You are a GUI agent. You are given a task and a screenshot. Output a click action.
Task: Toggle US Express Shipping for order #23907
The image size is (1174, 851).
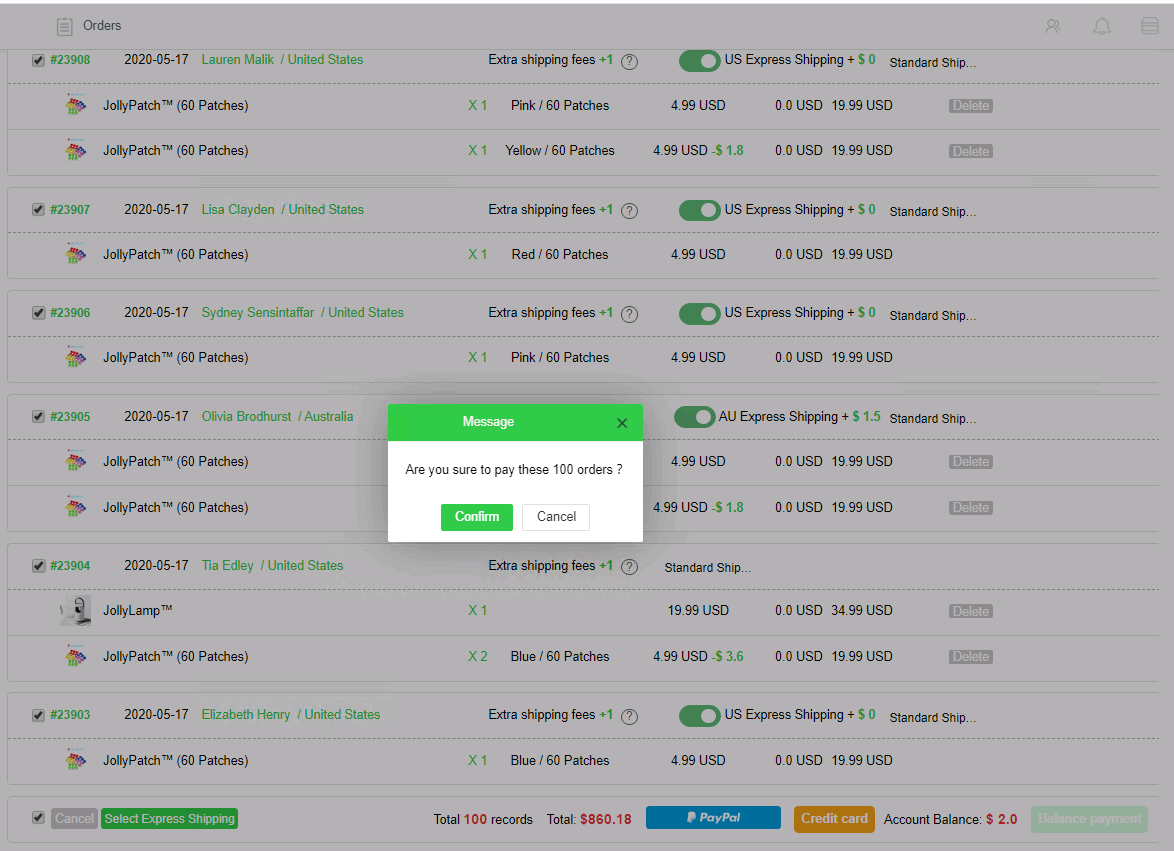pos(699,210)
